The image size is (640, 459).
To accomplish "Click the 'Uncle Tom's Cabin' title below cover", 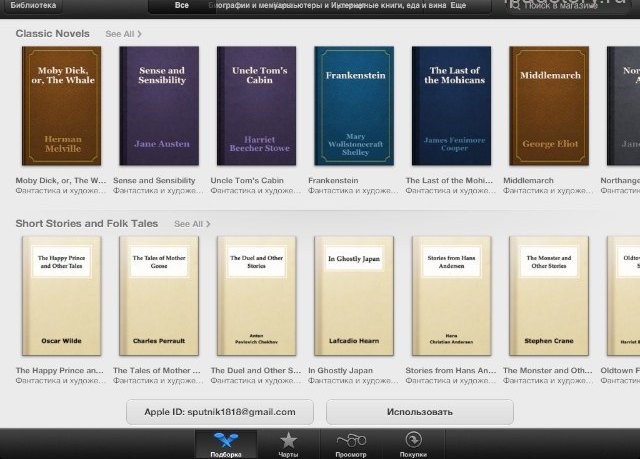I will tap(247, 180).
